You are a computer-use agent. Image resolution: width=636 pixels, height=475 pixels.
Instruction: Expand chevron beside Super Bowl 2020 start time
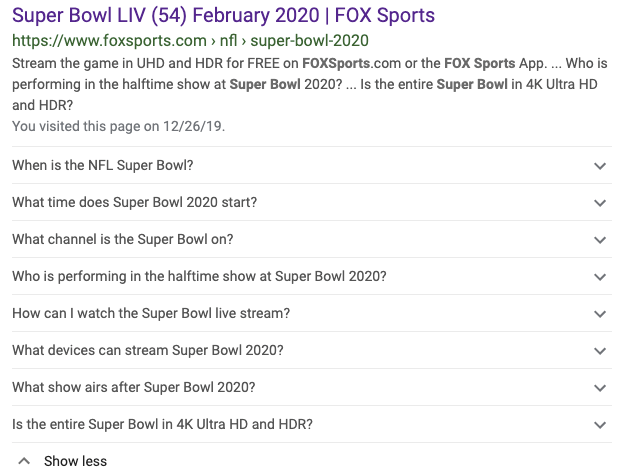(600, 203)
